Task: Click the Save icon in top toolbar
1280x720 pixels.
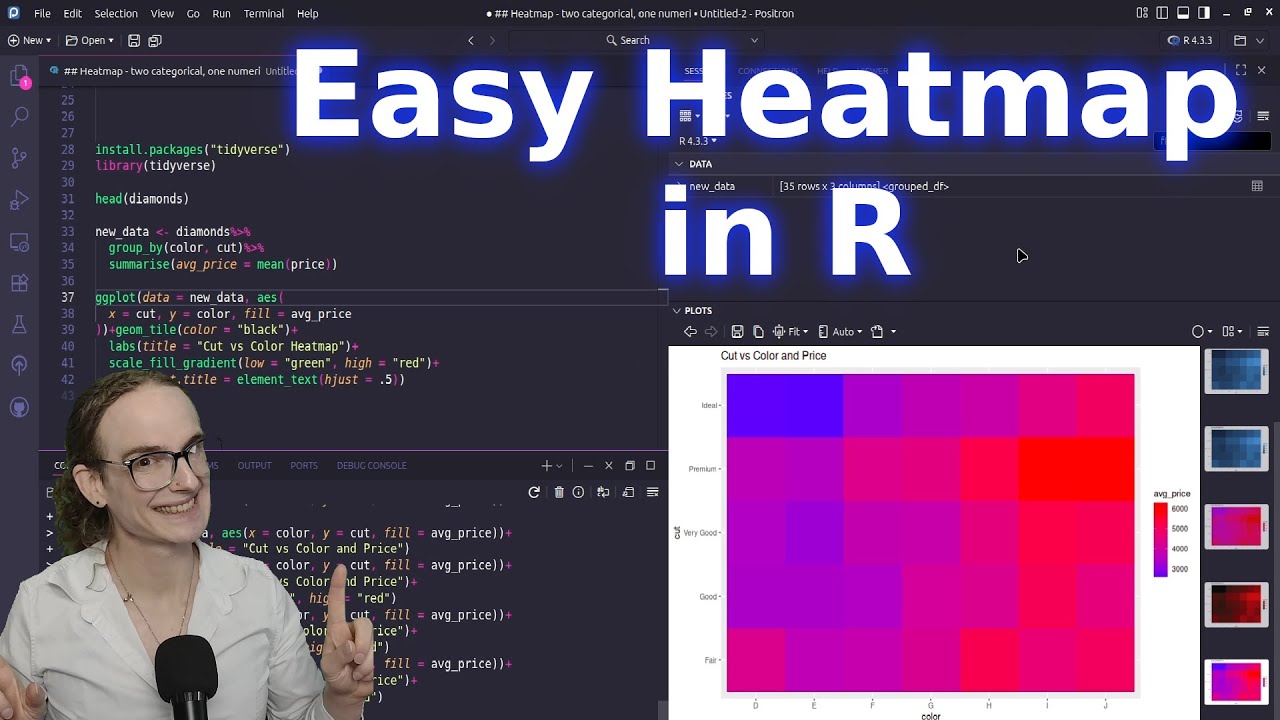Action: click(x=134, y=40)
